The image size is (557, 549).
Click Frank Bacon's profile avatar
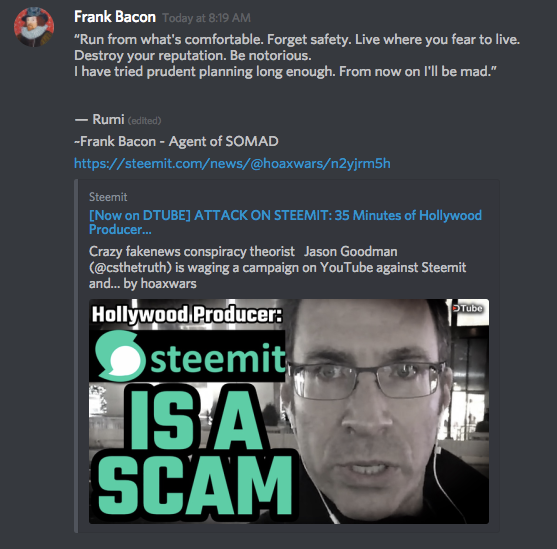click(34, 27)
